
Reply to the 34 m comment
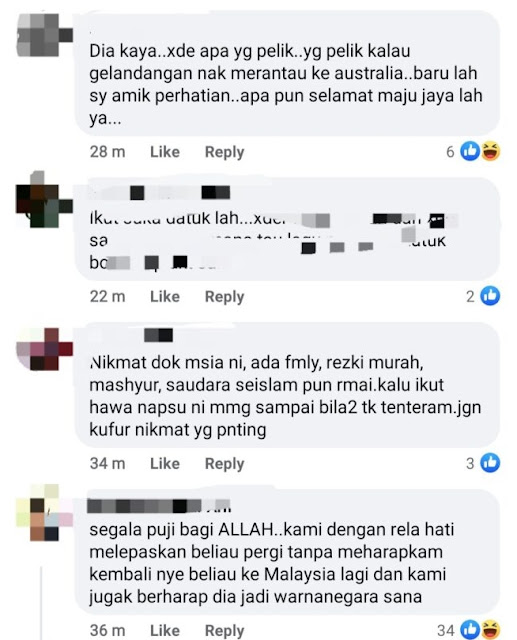coord(224,464)
